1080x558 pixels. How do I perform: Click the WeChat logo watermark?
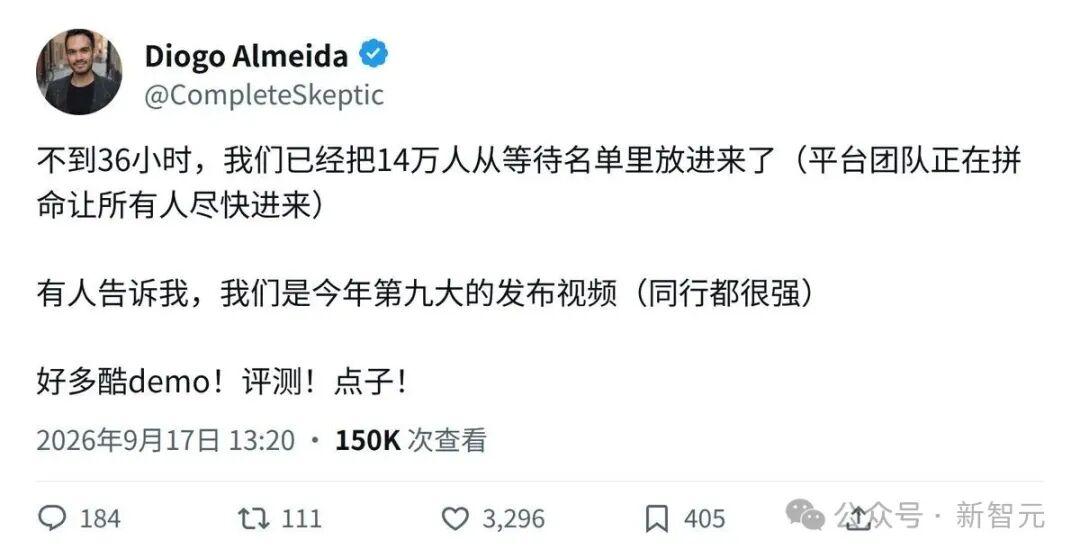click(x=806, y=515)
